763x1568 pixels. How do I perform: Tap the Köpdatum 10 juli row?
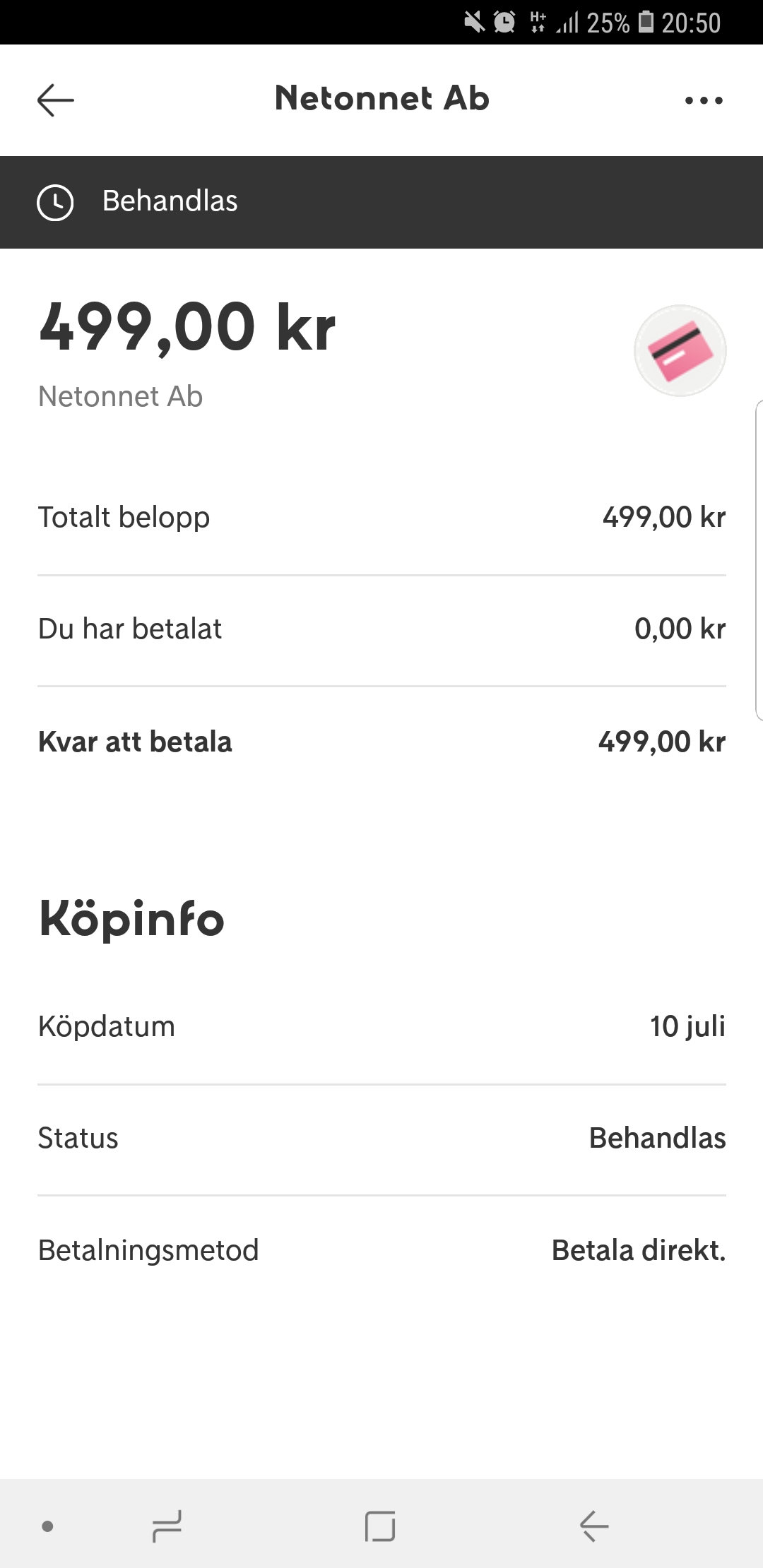click(381, 1026)
